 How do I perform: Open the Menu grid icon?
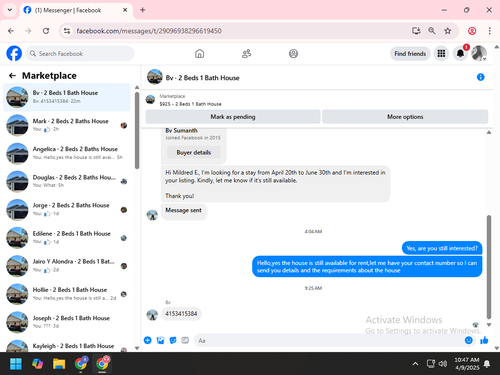441,53
